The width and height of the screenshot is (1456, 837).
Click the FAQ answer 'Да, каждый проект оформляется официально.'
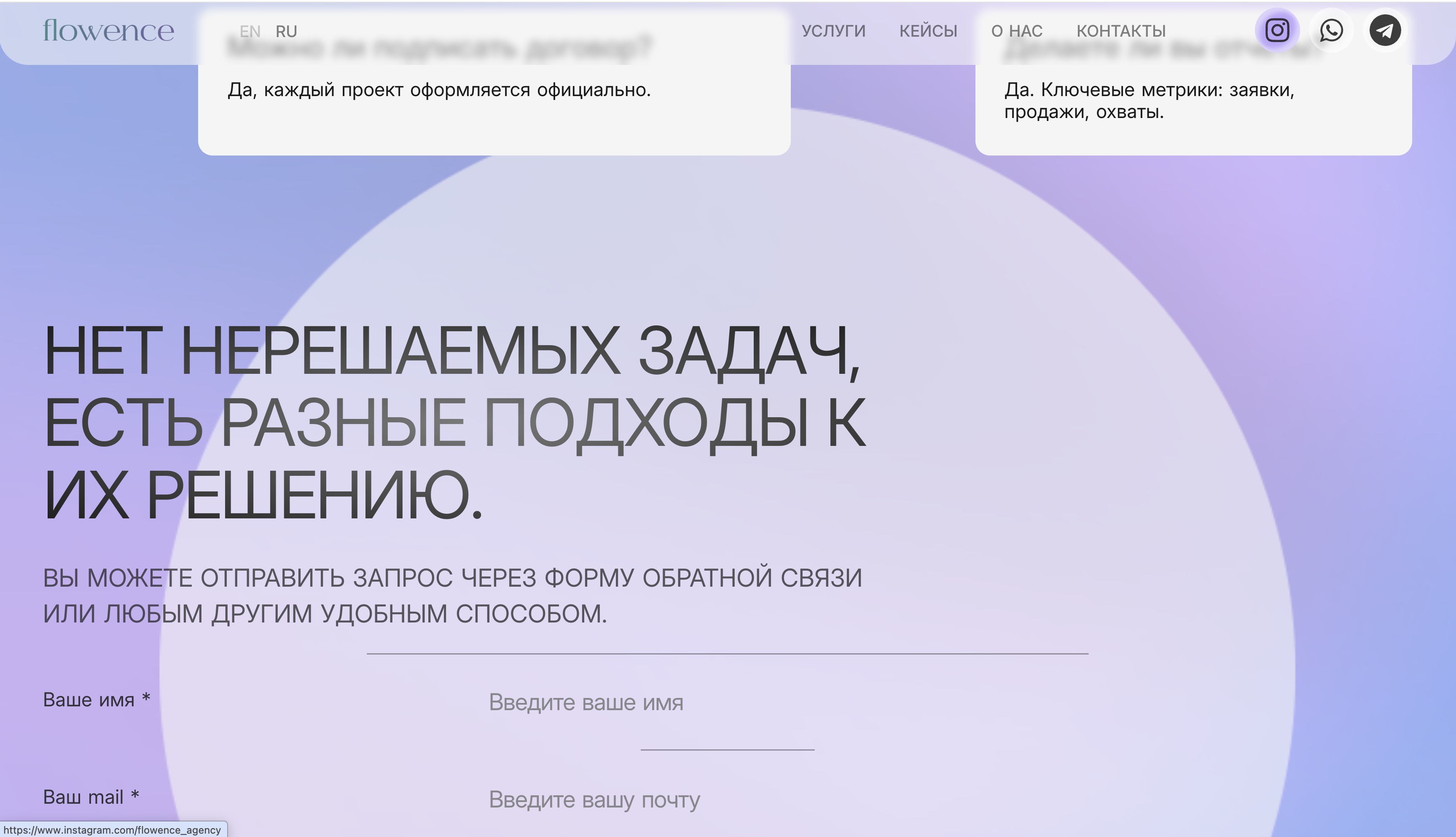click(439, 90)
